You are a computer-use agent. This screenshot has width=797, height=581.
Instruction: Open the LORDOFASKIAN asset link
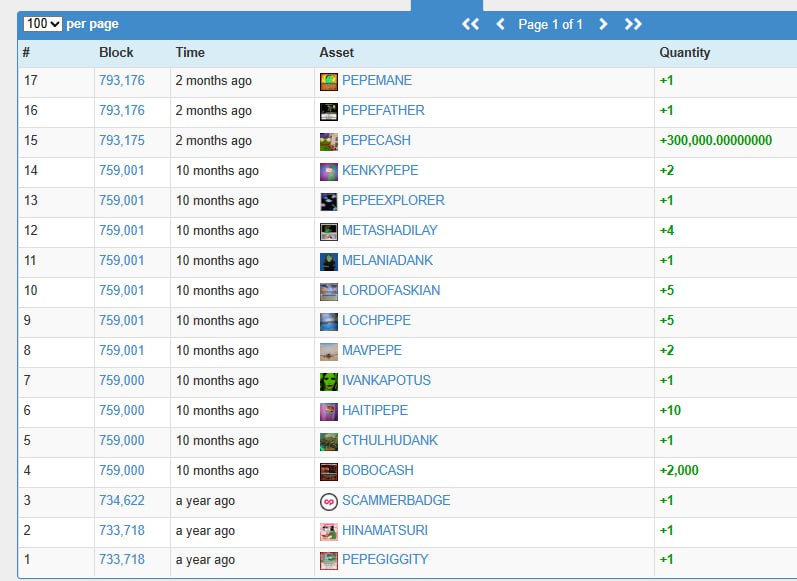391,290
